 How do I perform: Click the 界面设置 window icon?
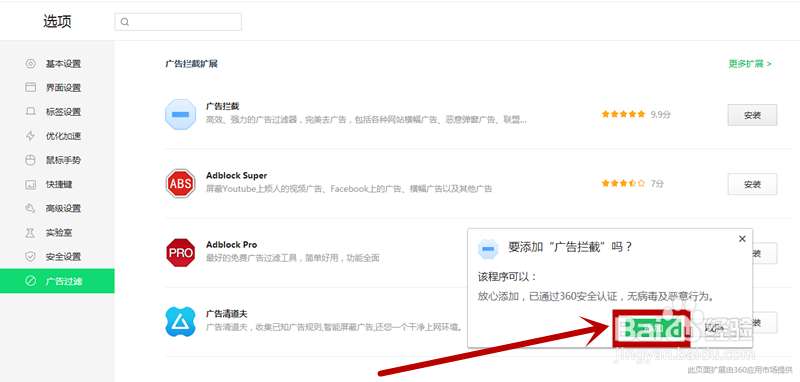[31, 87]
